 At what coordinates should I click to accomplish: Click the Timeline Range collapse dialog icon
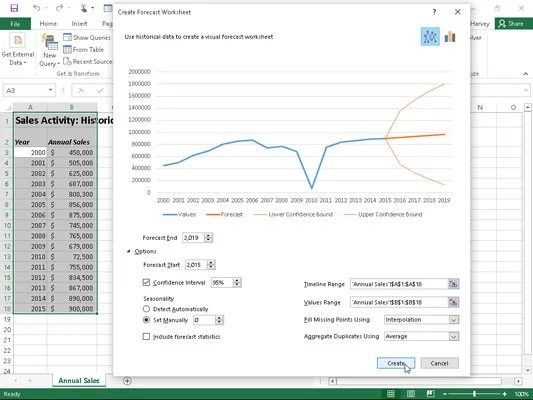[453, 284]
